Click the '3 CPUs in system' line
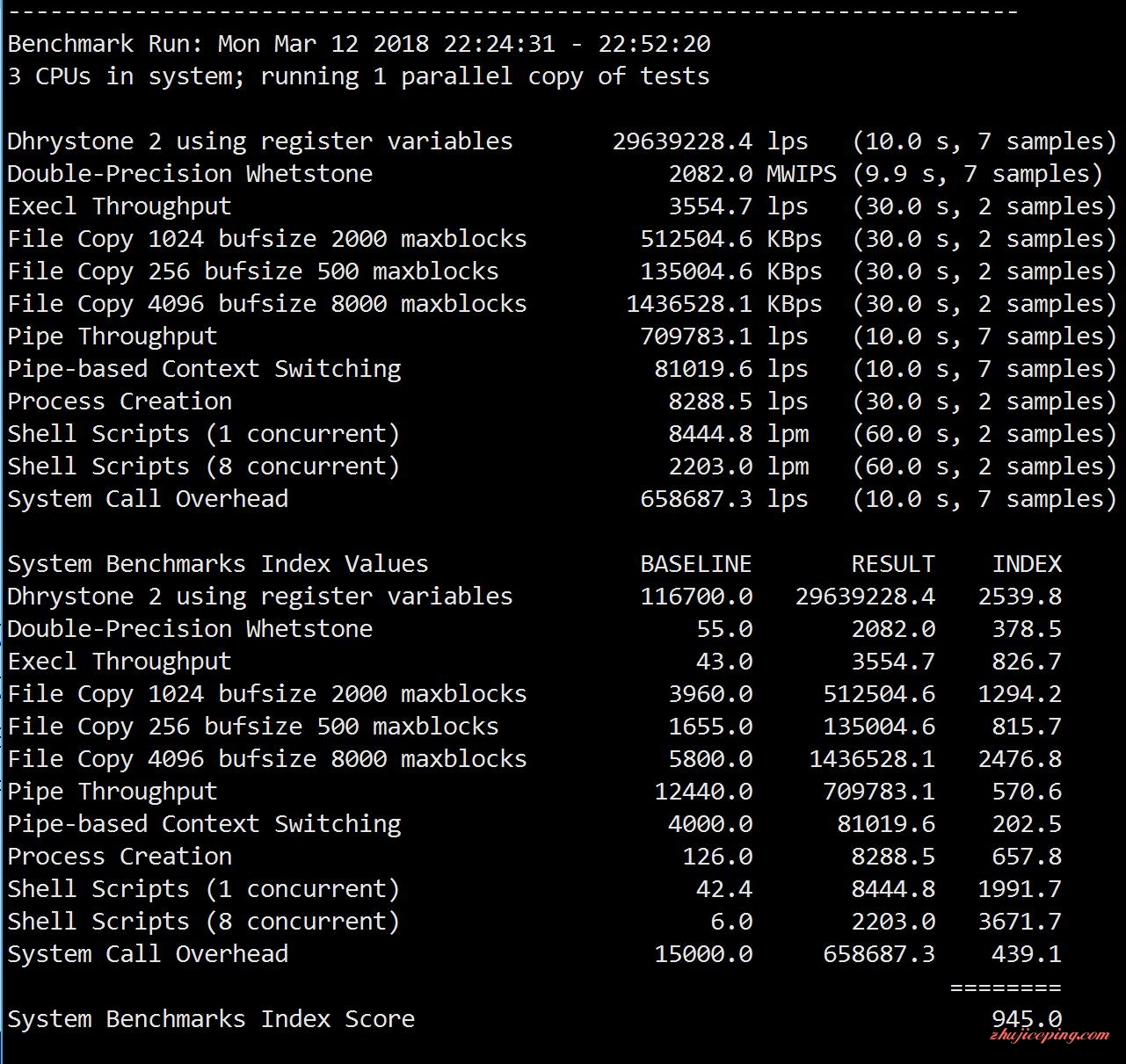Viewport: 1126px width, 1064px height. 358,76
